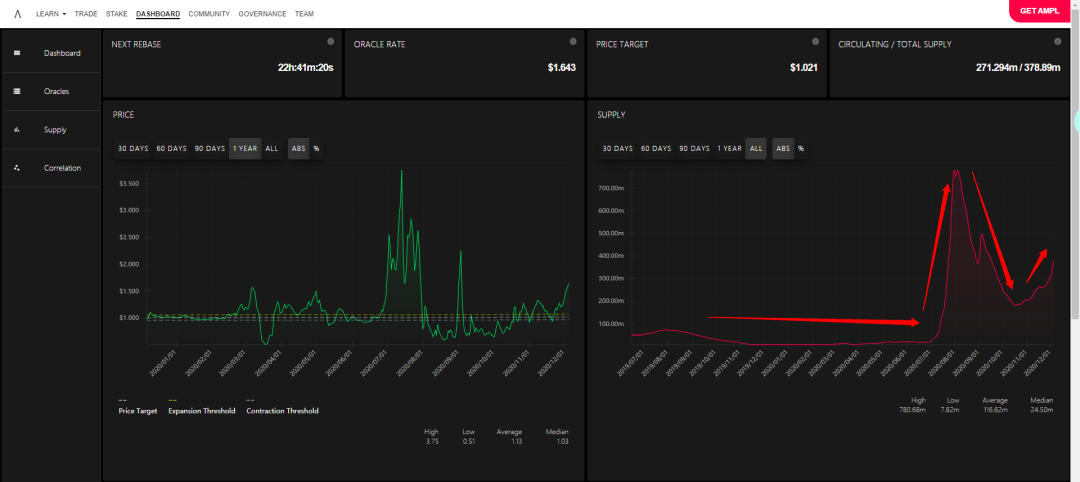Set Price chart range to 90 days
The height and width of the screenshot is (482, 1080).
[209, 149]
